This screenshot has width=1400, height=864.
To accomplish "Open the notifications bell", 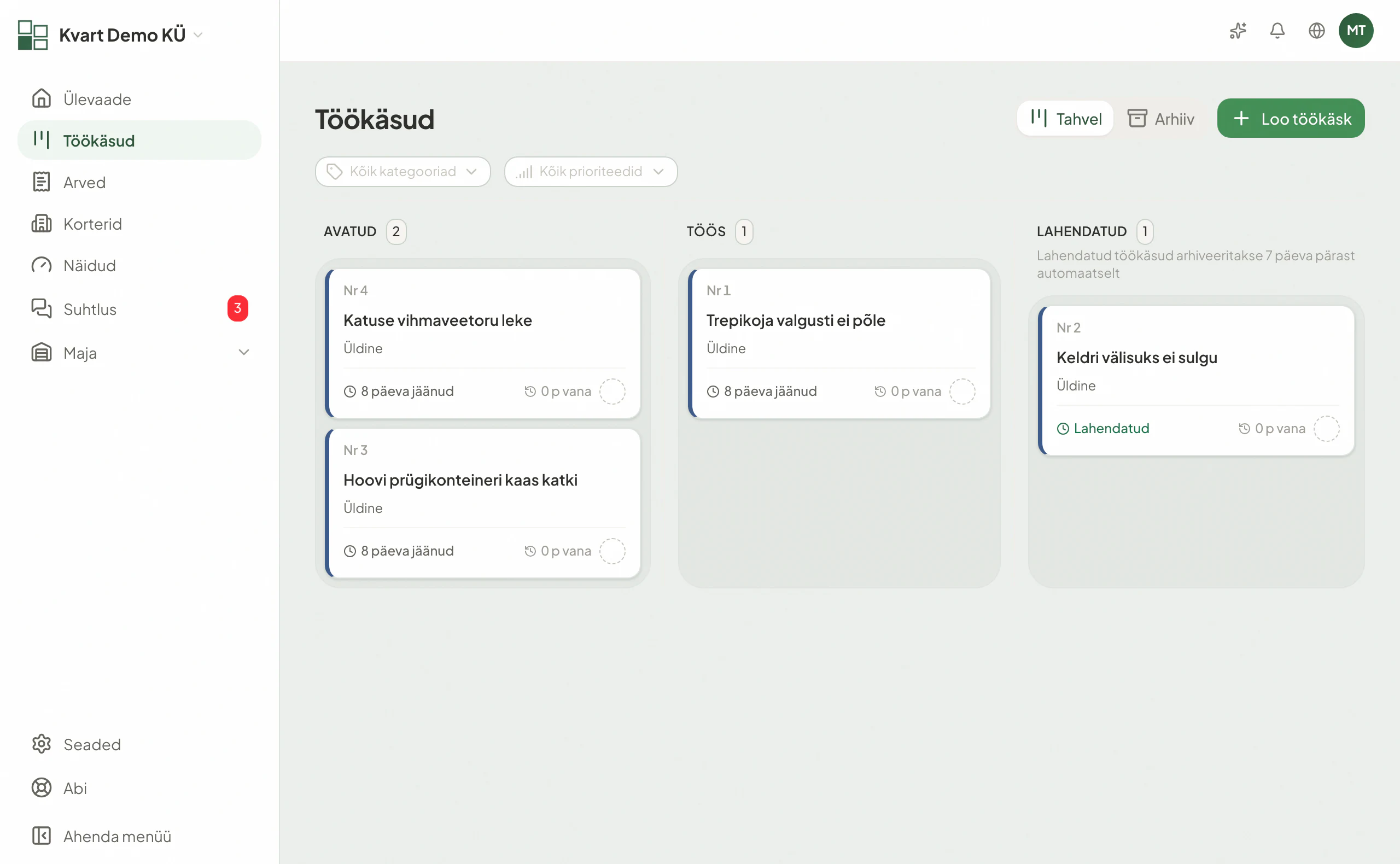I will pos(1277,31).
